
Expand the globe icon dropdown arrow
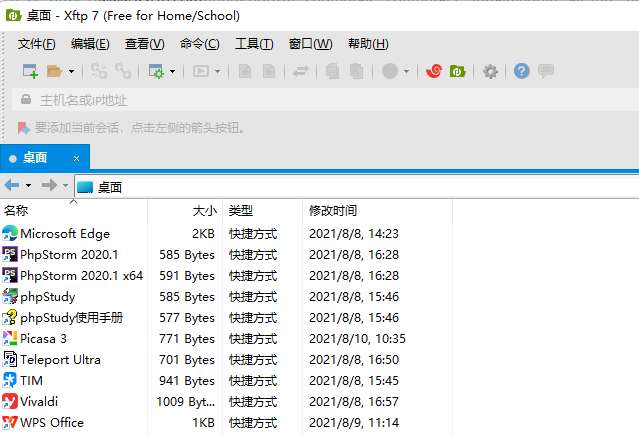406,72
